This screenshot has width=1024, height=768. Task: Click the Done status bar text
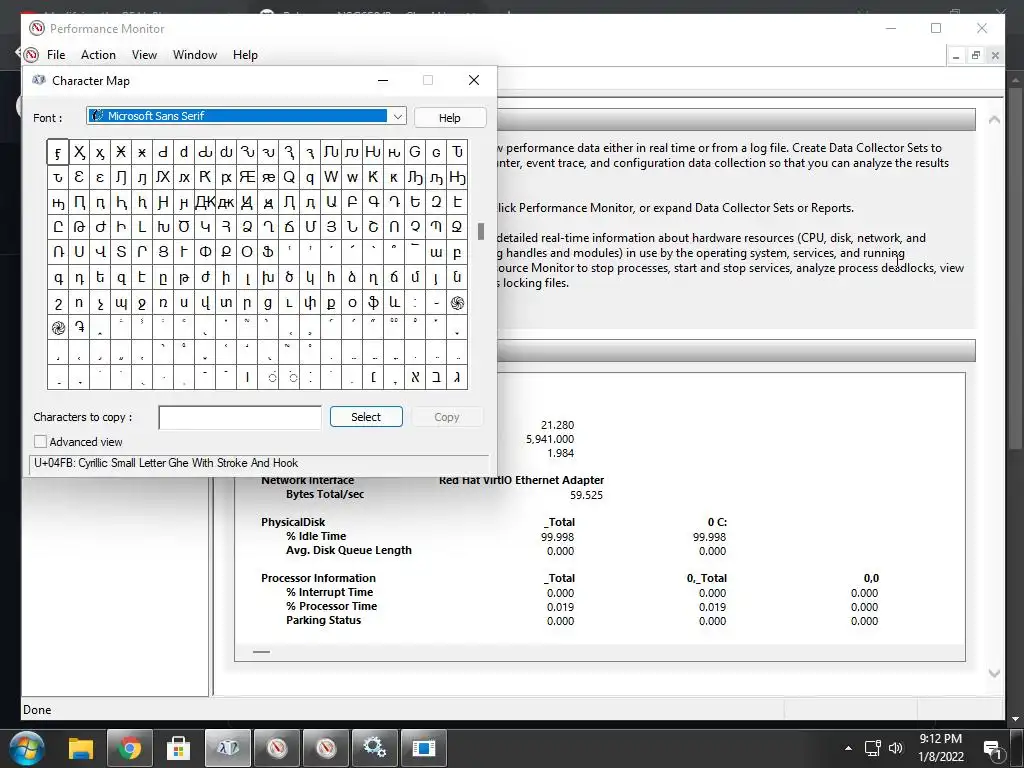(x=37, y=710)
